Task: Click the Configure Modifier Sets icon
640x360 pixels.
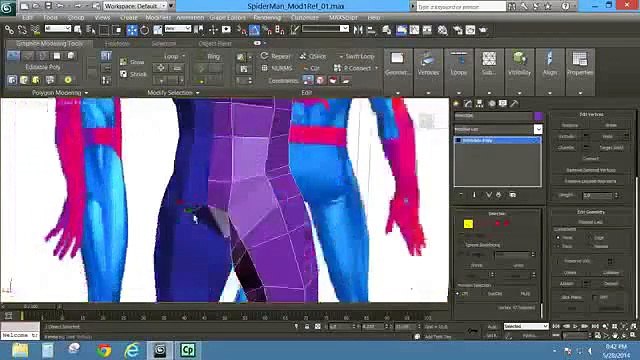Action: (513, 195)
